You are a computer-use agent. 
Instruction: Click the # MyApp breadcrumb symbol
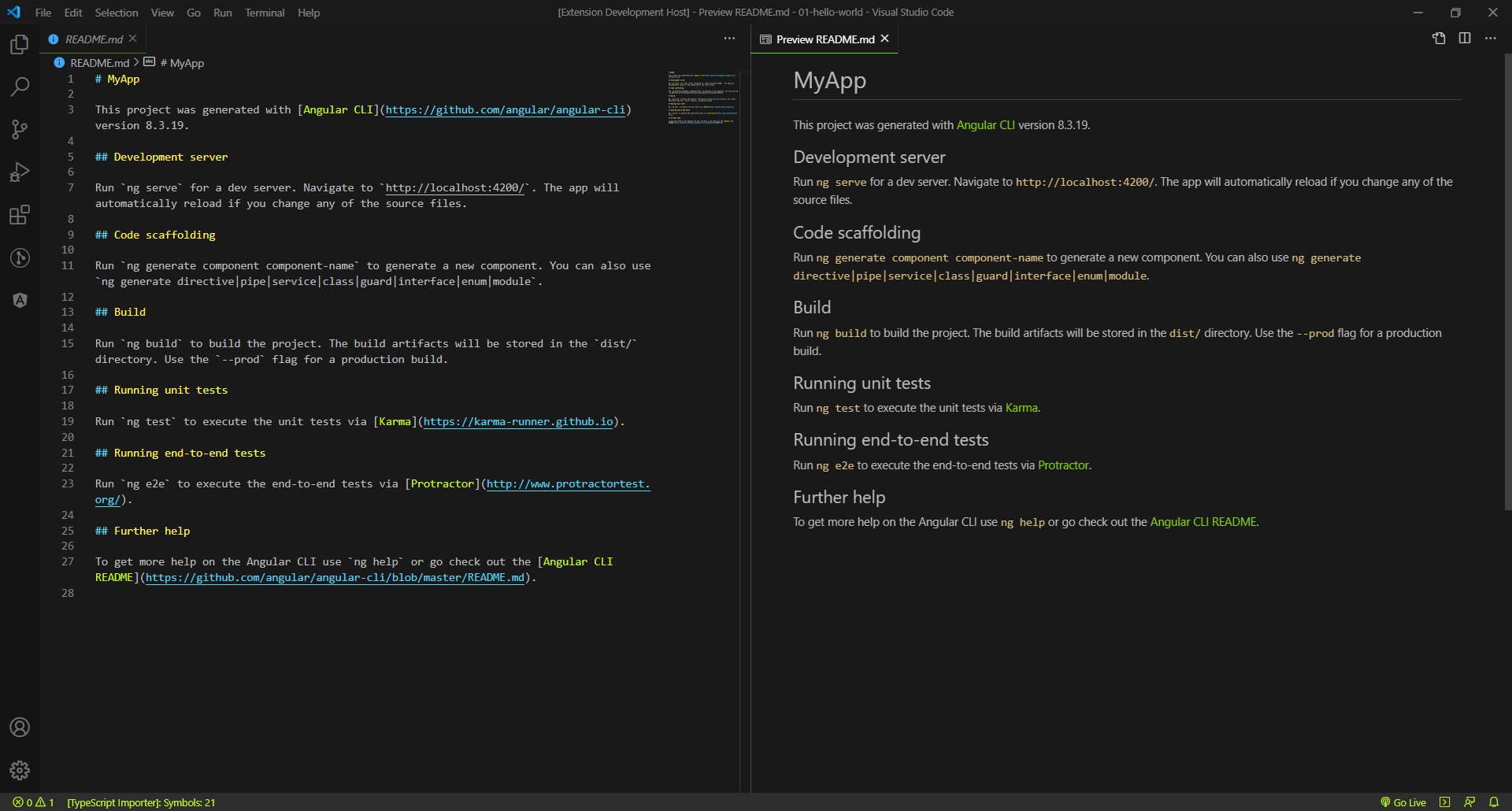(x=182, y=63)
